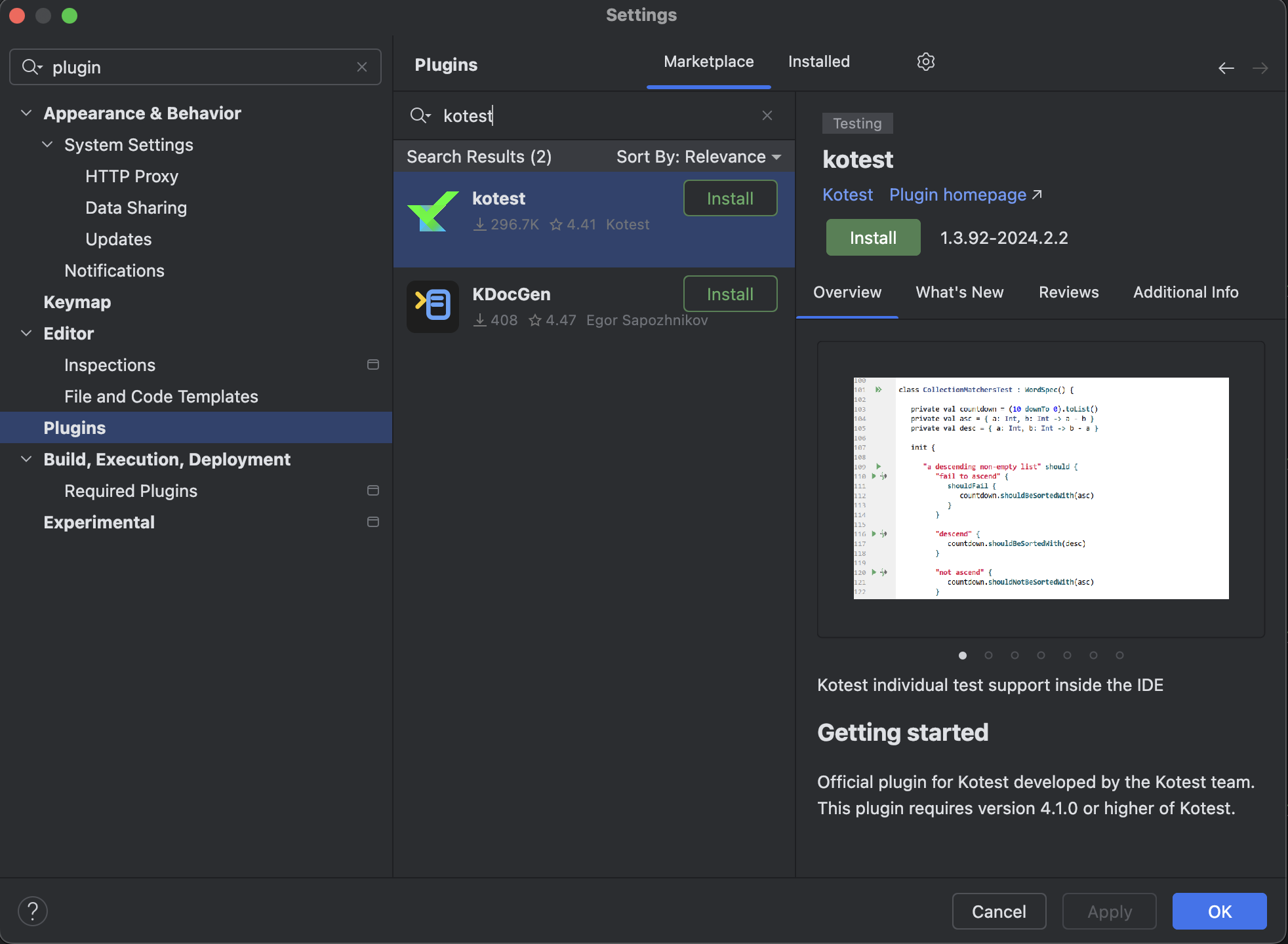This screenshot has width=1288, height=944.
Task: Open help via question mark icon
Action: coord(33,911)
